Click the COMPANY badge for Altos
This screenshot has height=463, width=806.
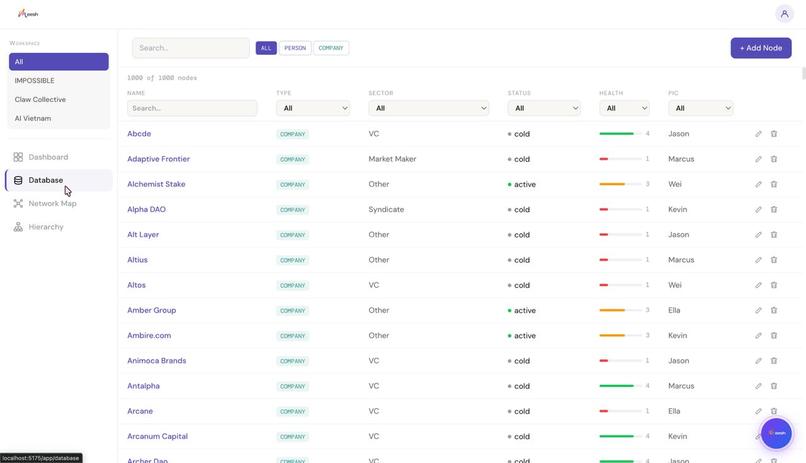coord(292,285)
